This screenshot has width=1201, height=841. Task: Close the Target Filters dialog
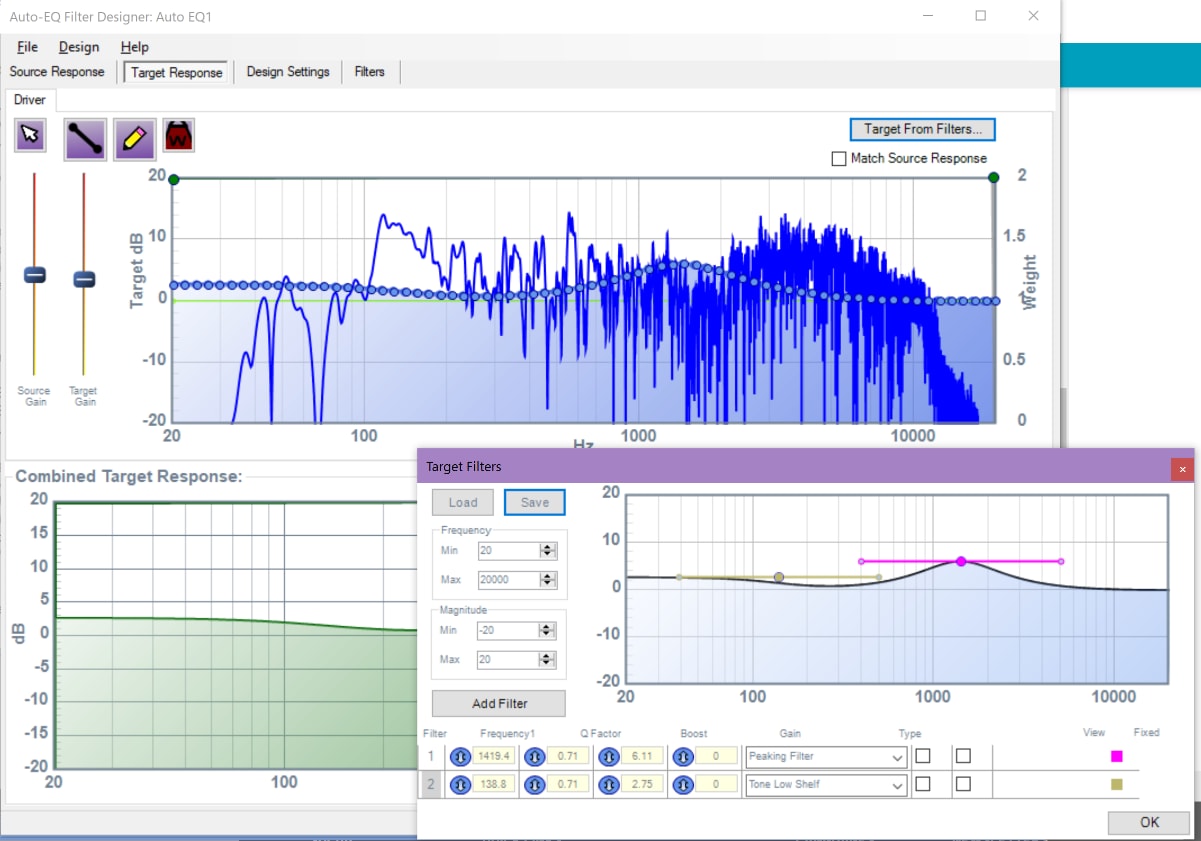1182,468
